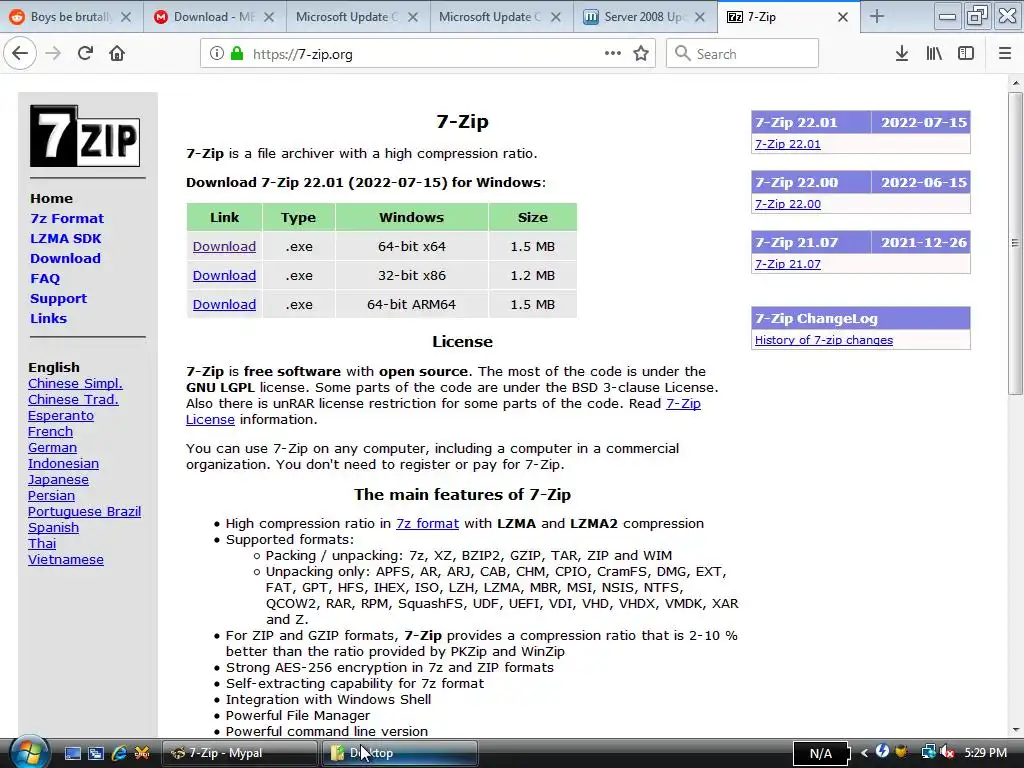Reload the current page
This screenshot has width=1024, height=768.
click(x=85, y=54)
